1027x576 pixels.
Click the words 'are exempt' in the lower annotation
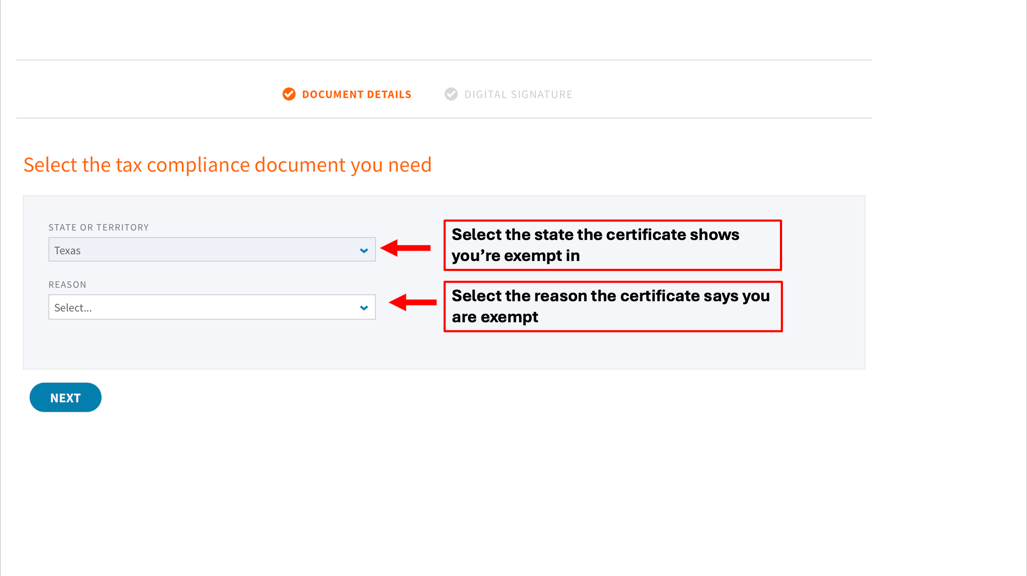pos(495,317)
